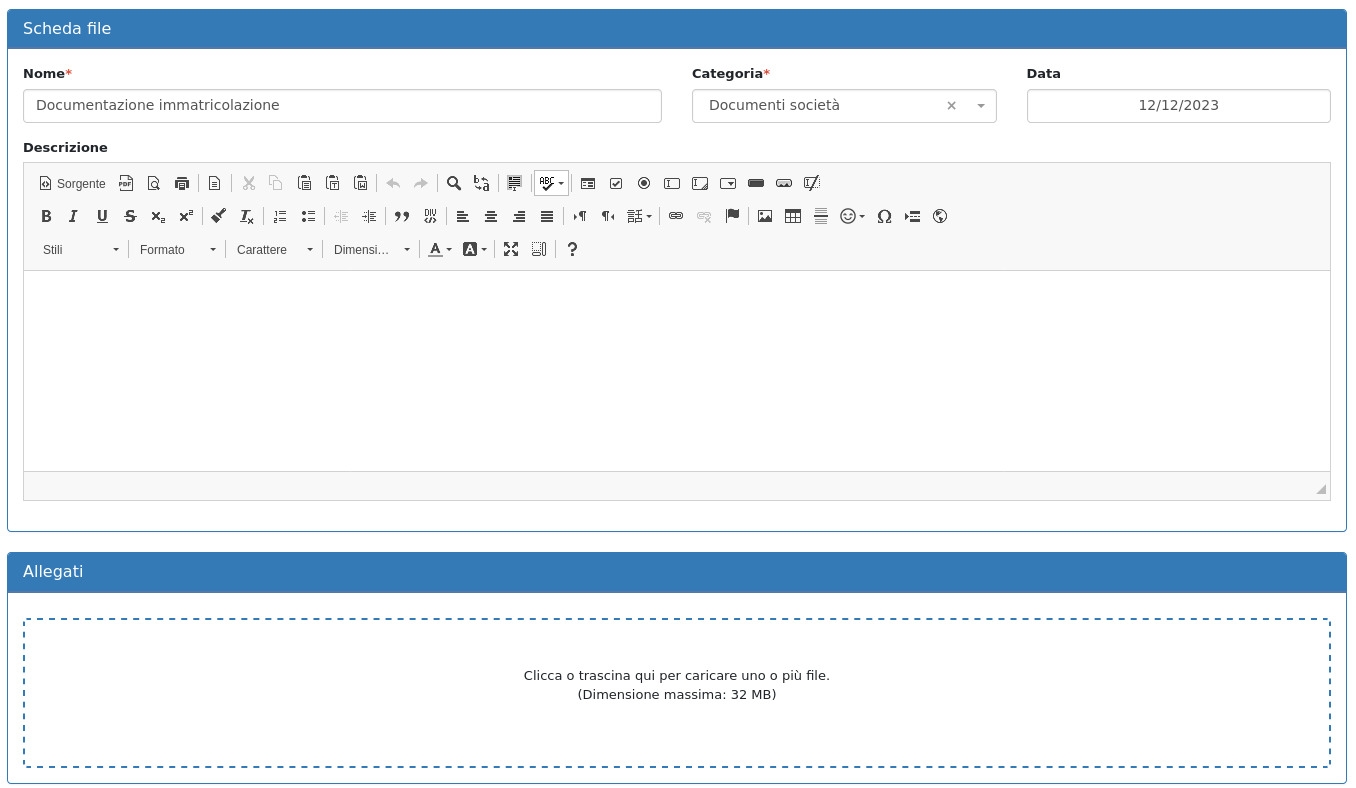
Task: Insert an image in the editor
Action: pyautogui.click(x=765, y=216)
